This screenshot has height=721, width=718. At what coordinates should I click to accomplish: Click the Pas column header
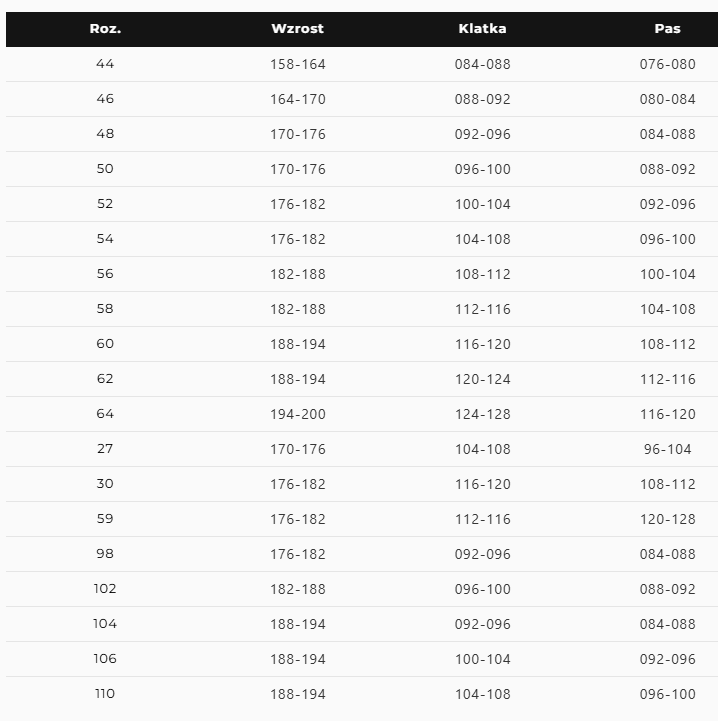point(667,29)
